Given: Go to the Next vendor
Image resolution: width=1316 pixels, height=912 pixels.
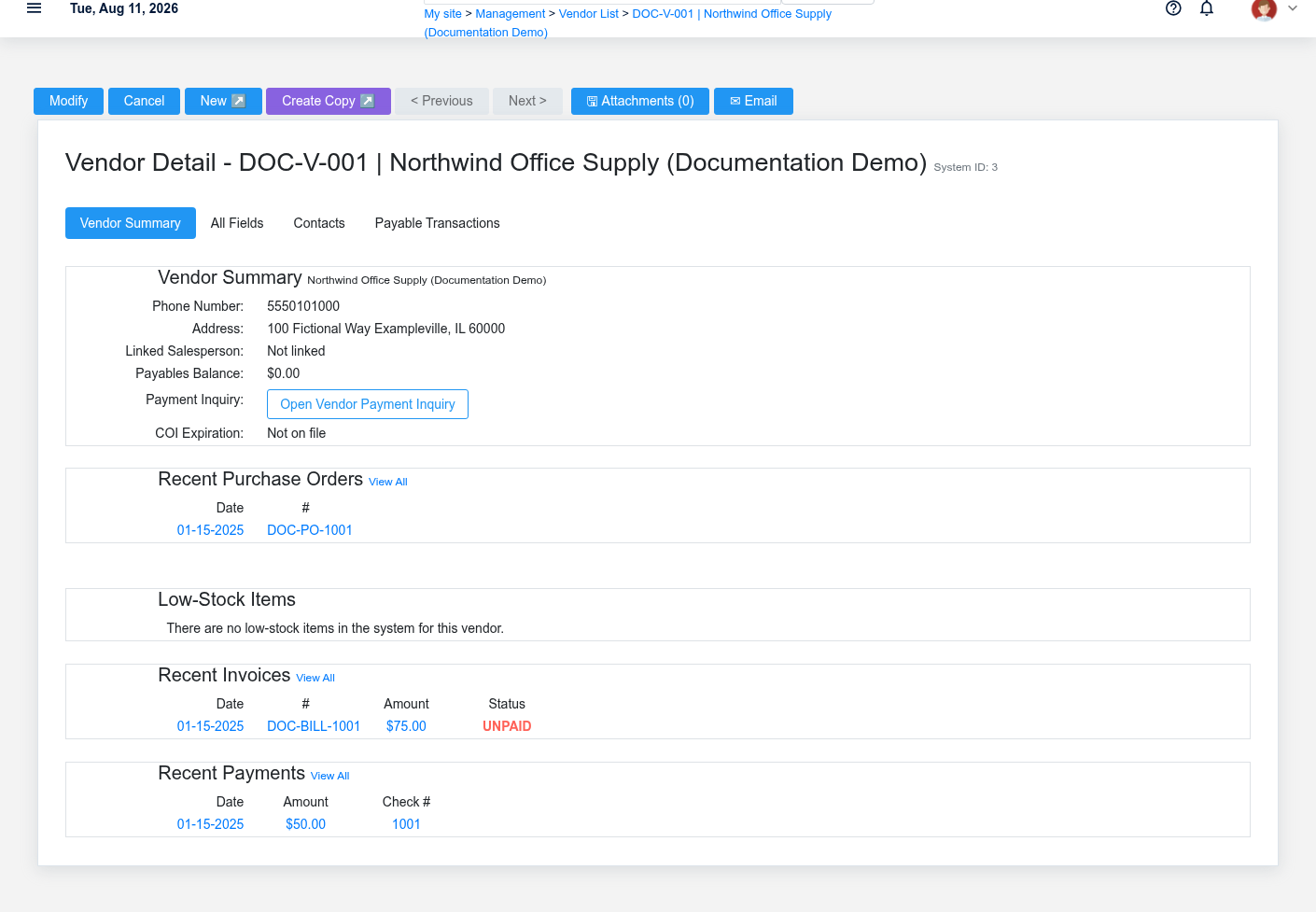Looking at the screenshot, I should pyautogui.click(x=527, y=101).
